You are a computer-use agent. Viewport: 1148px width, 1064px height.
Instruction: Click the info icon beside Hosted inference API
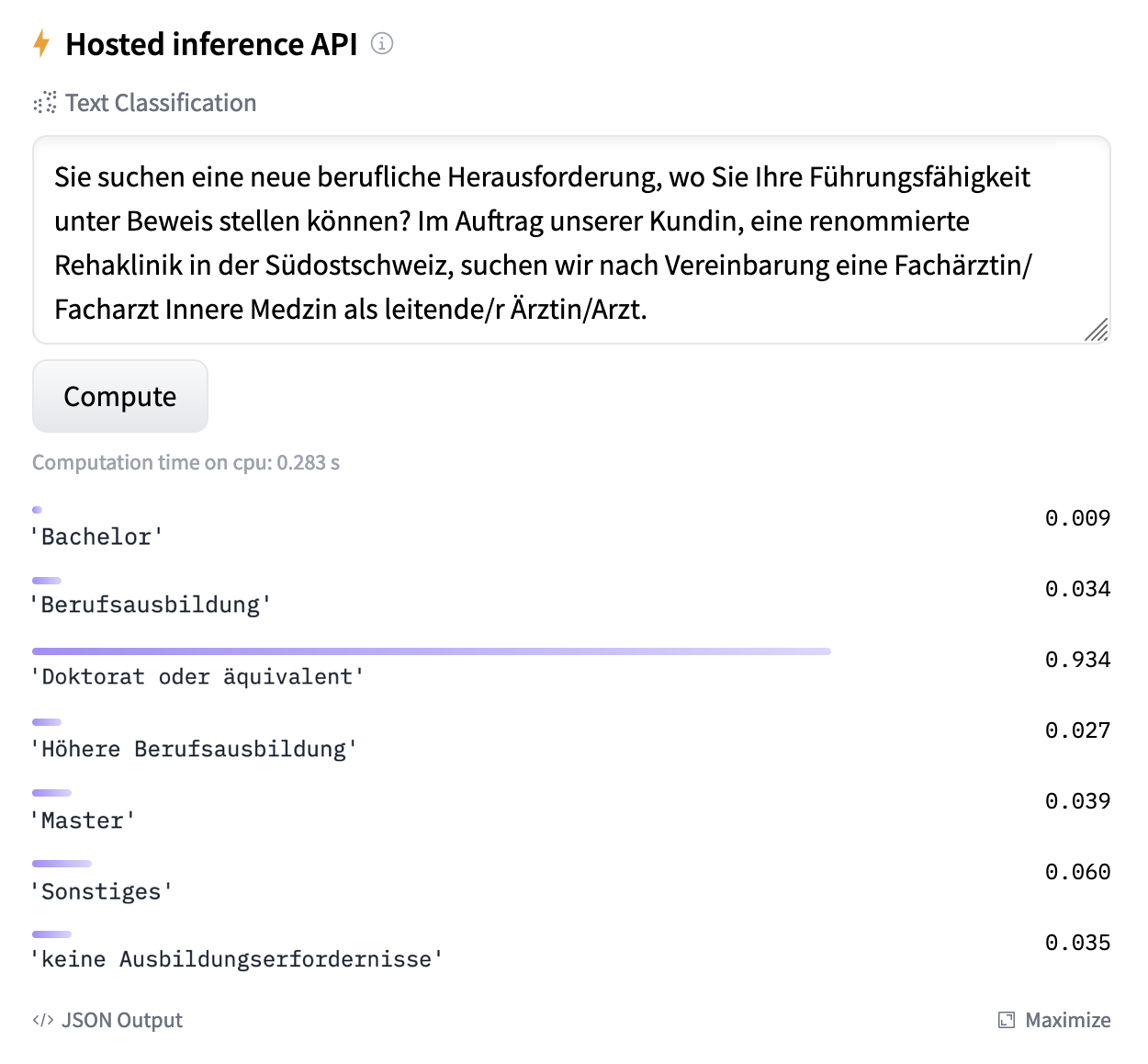[x=382, y=43]
